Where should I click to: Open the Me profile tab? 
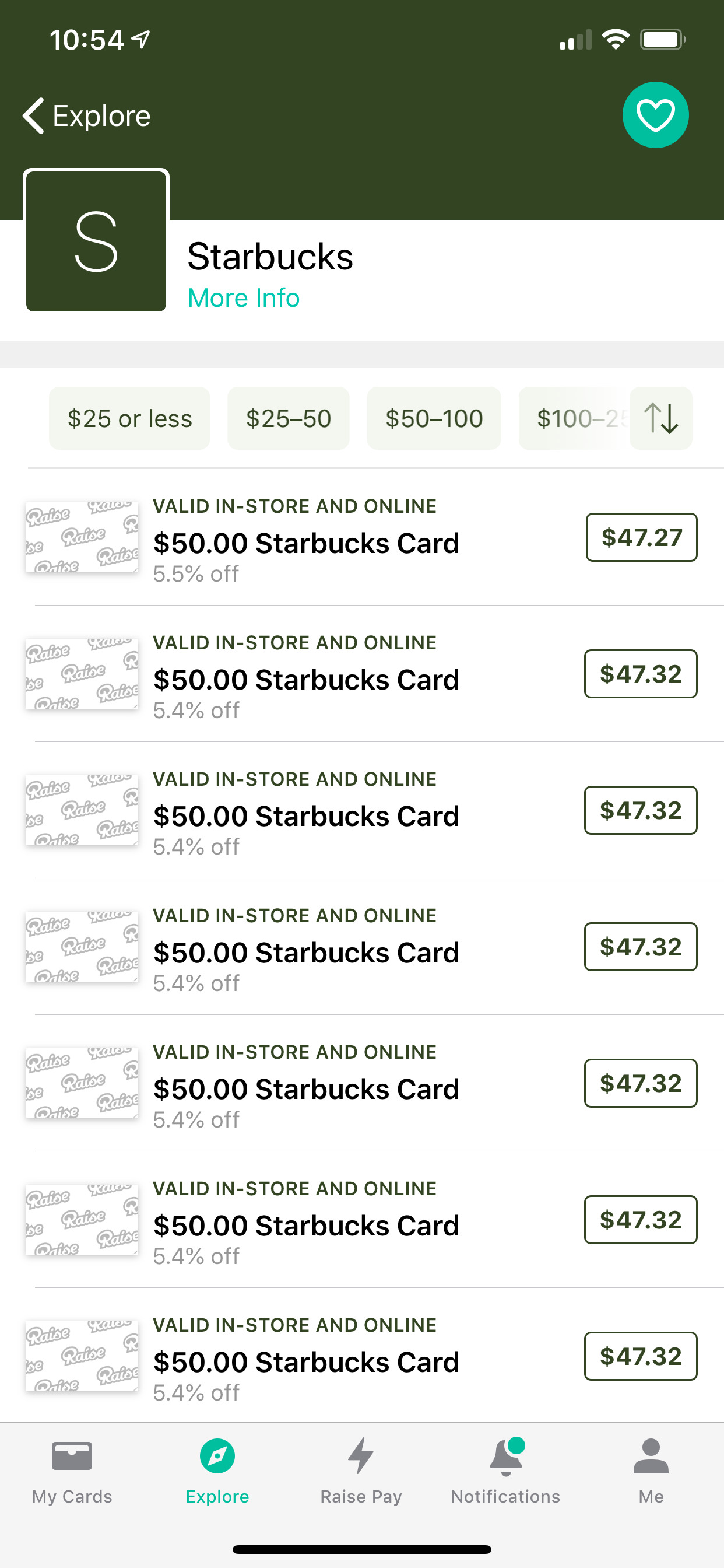pos(651,1470)
